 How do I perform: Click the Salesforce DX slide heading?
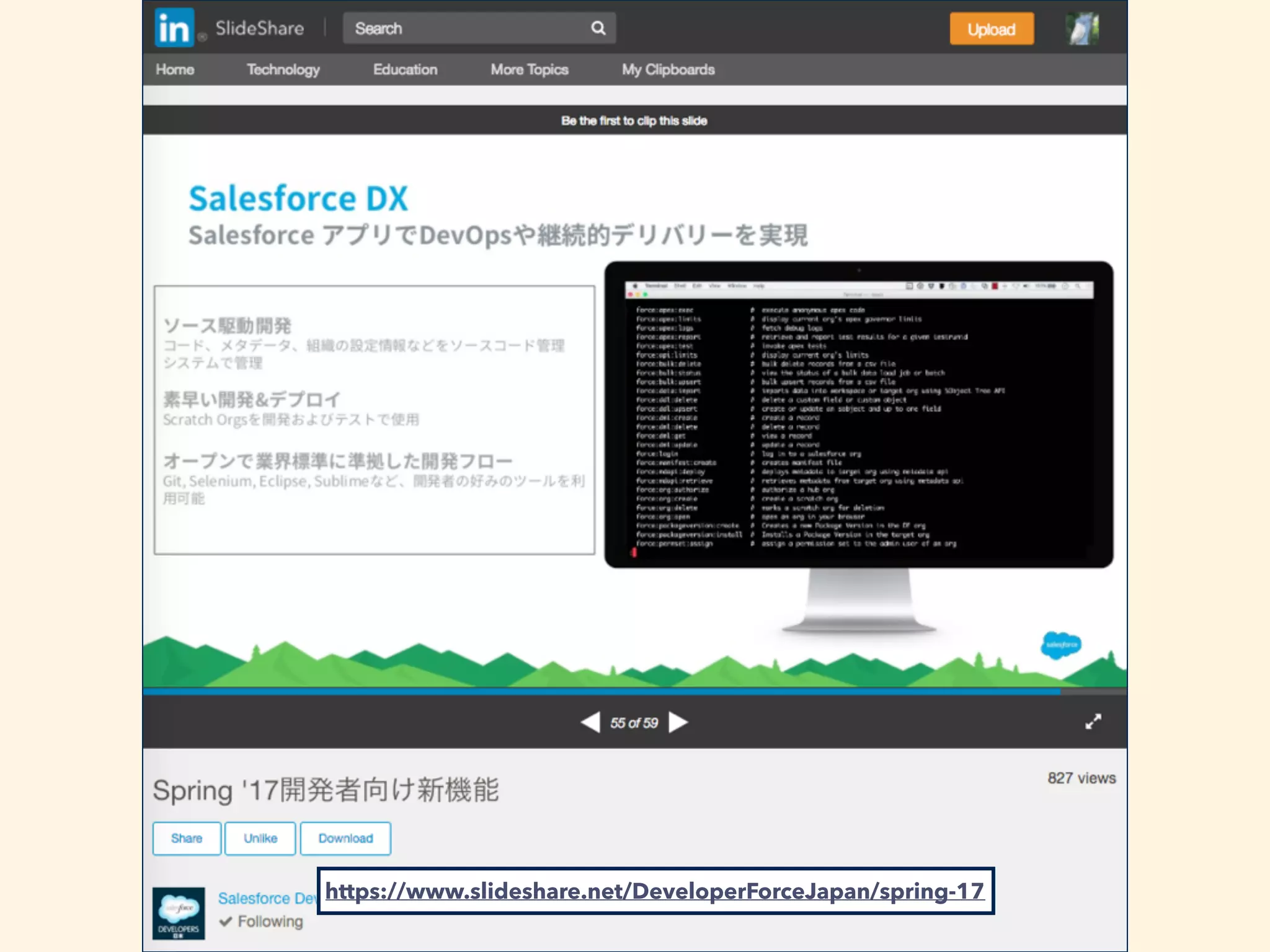coord(298,198)
